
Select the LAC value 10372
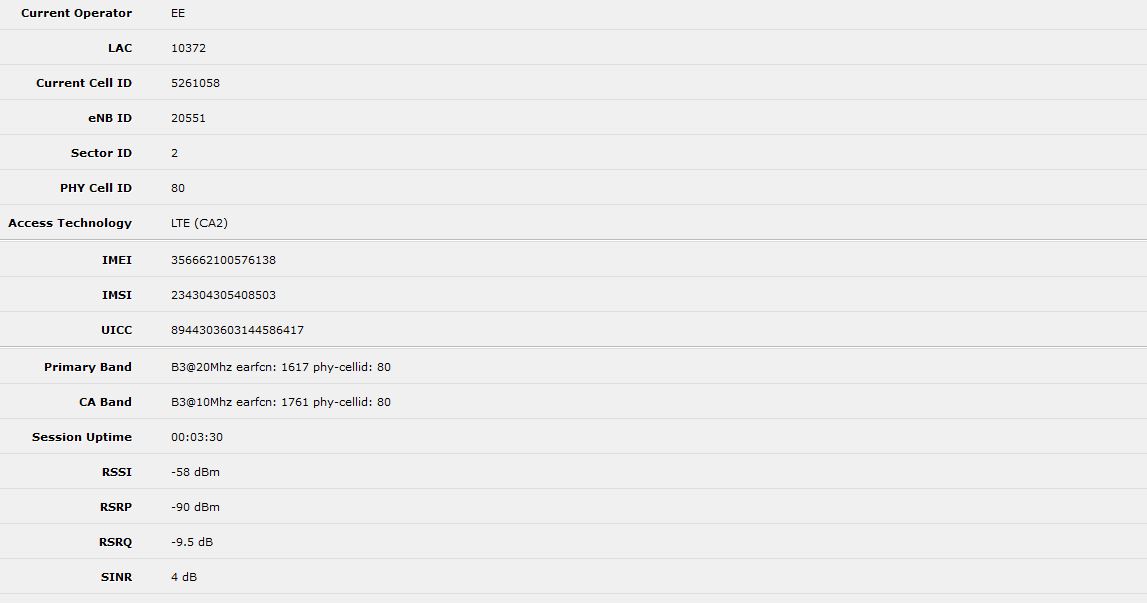tap(188, 48)
